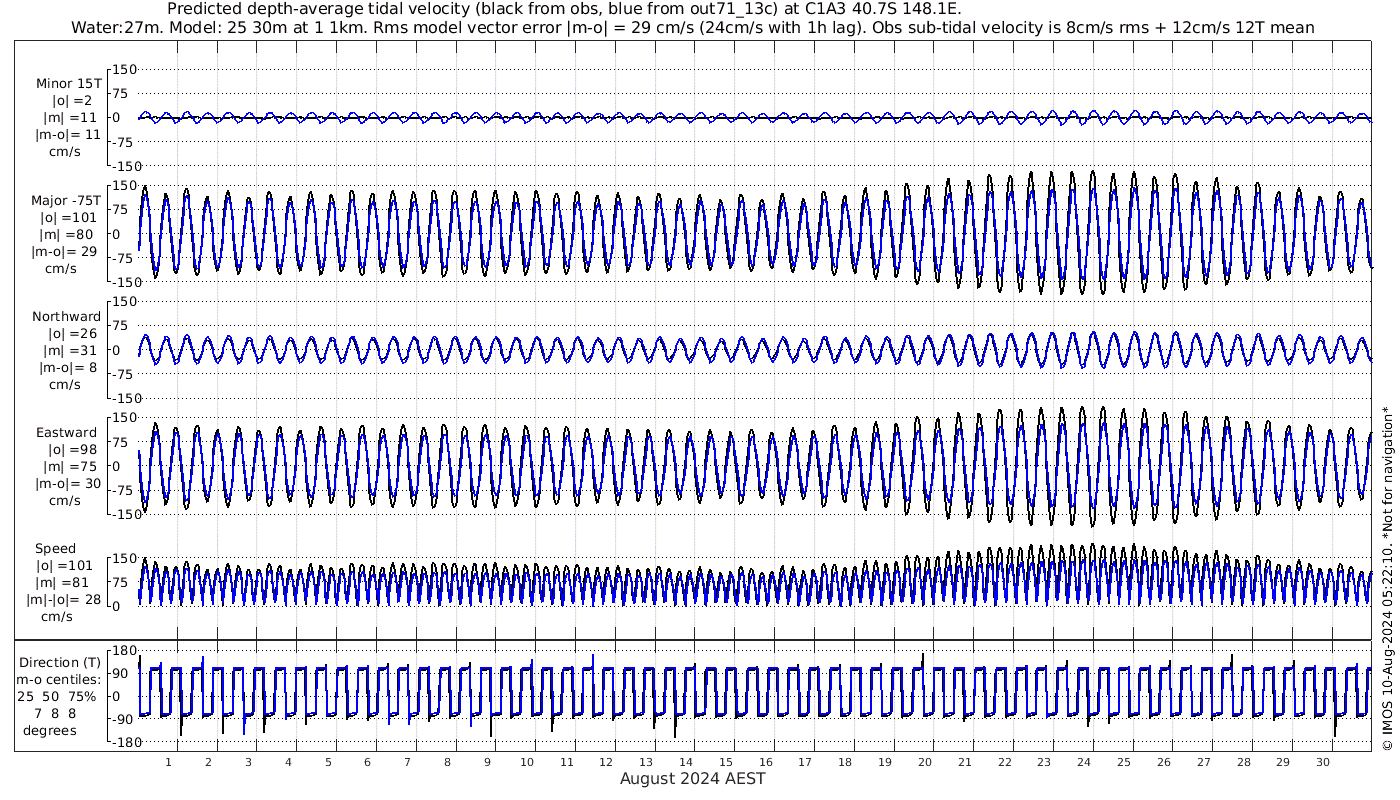1400x800 pixels.
Task: Click the day '28' tick on the date axis
Action: pos(1243,762)
